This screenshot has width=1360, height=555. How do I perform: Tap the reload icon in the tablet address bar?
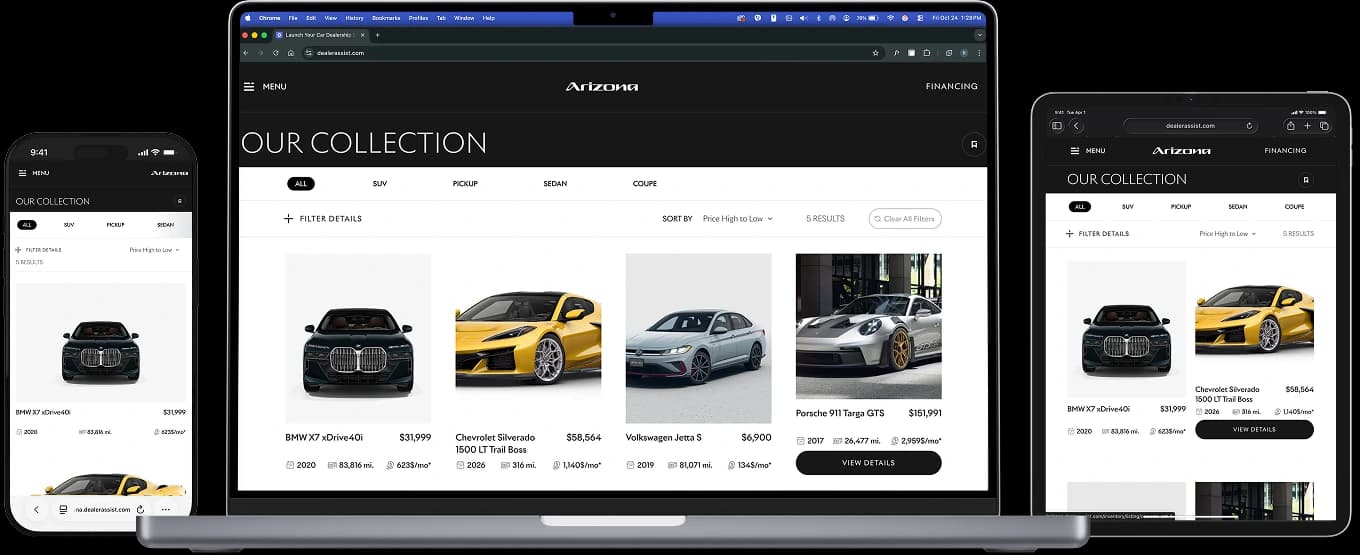(1249, 126)
